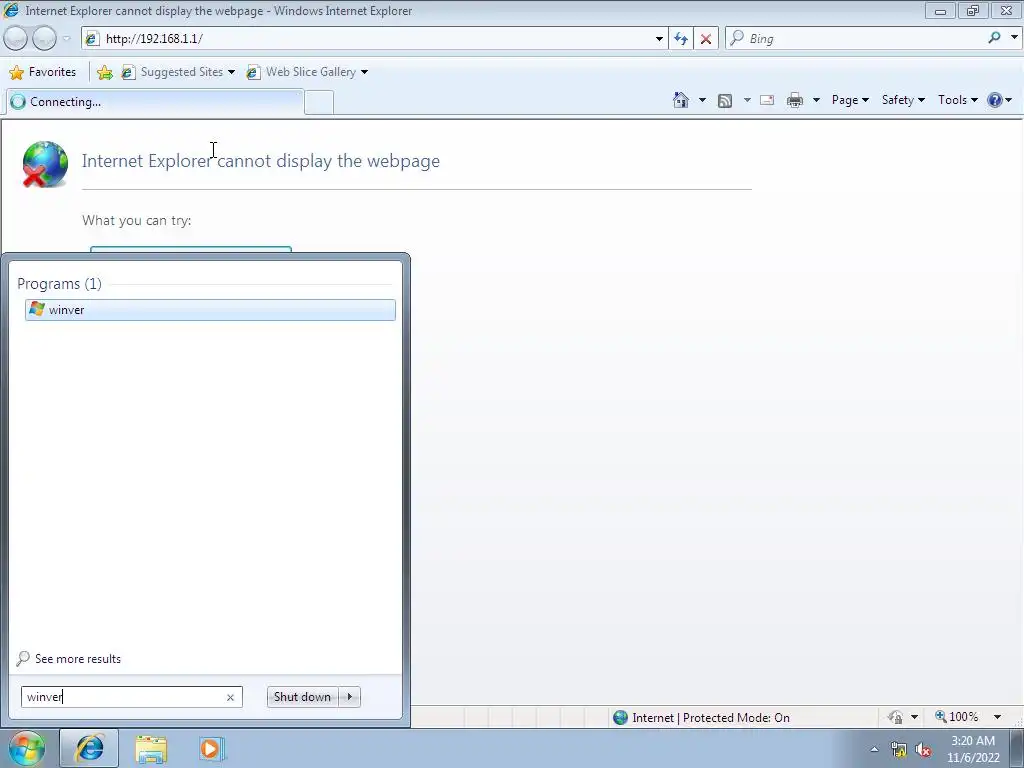Expand the Home button dropdown
The height and width of the screenshot is (768, 1024).
[x=702, y=100]
